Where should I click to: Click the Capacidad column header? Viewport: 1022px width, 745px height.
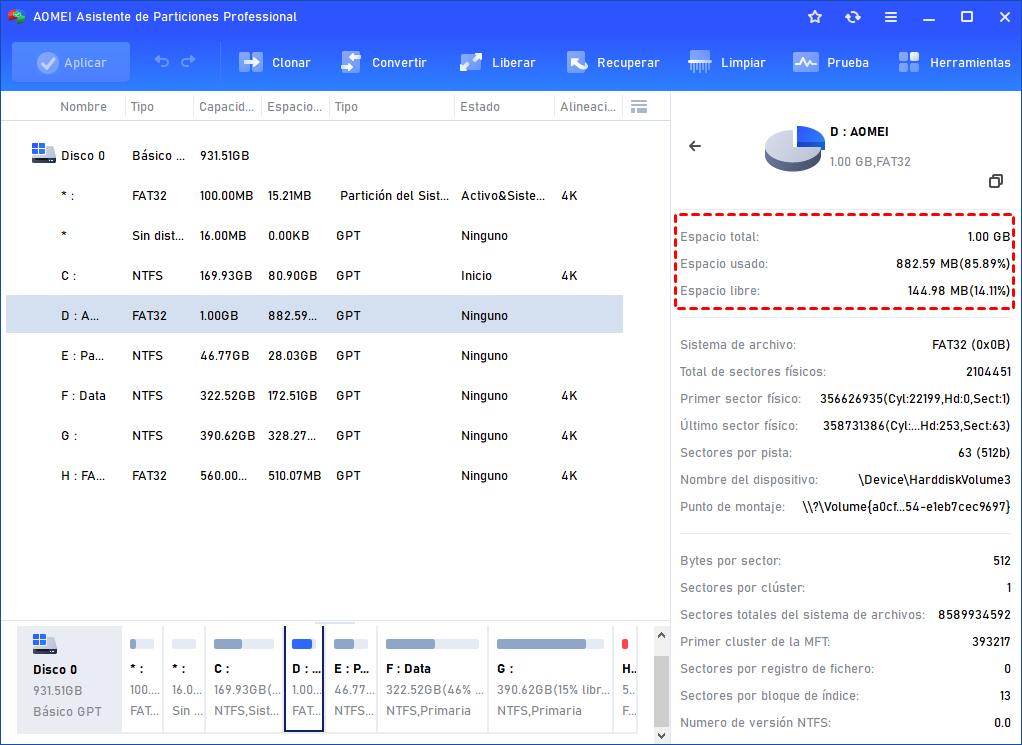click(228, 107)
